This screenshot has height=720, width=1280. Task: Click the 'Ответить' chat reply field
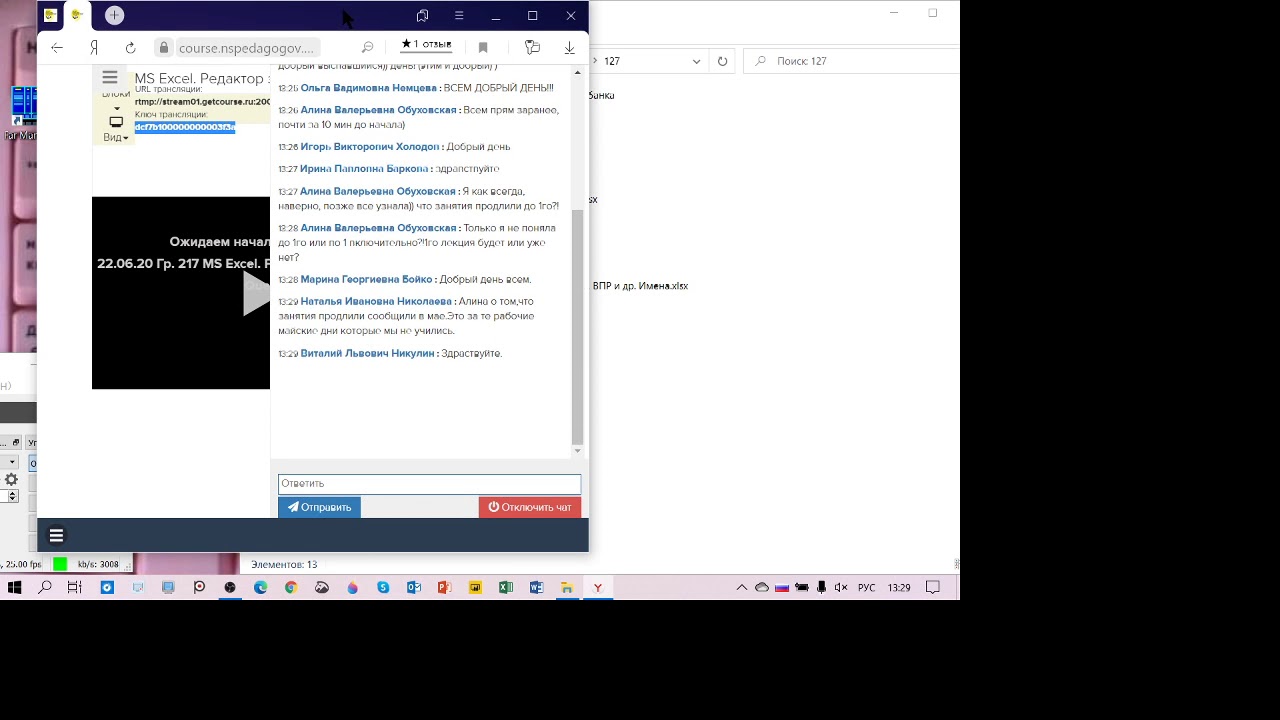click(x=429, y=484)
